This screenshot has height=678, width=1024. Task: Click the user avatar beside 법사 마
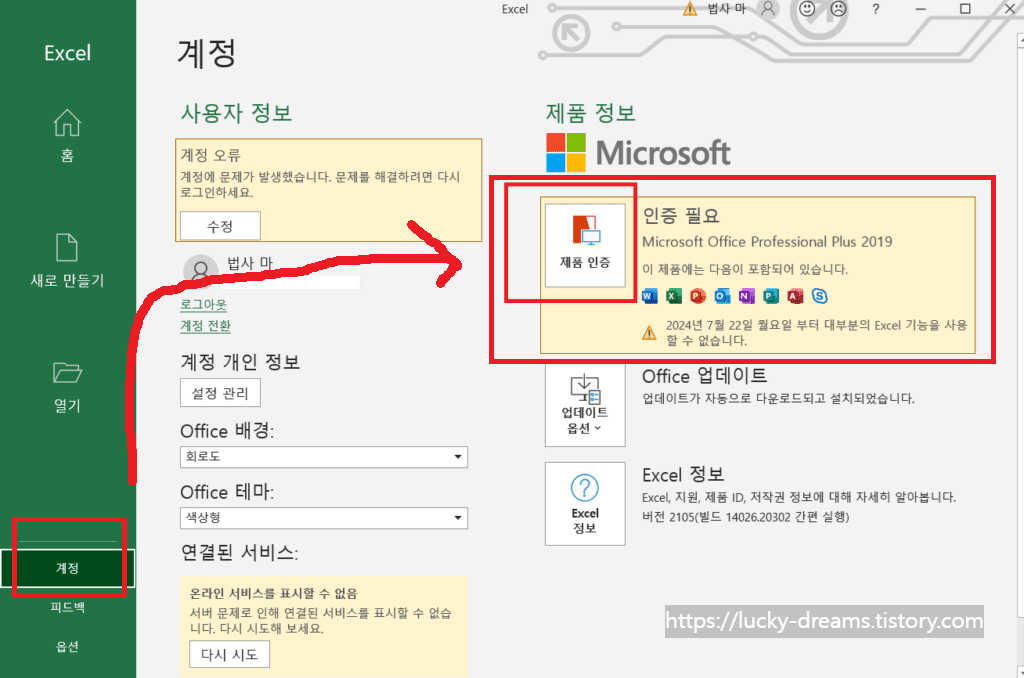tap(200, 271)
